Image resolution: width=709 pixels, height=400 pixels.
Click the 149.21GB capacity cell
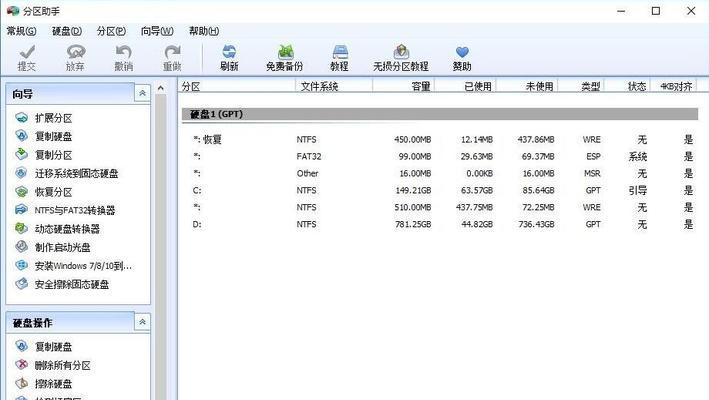[413, 190]
